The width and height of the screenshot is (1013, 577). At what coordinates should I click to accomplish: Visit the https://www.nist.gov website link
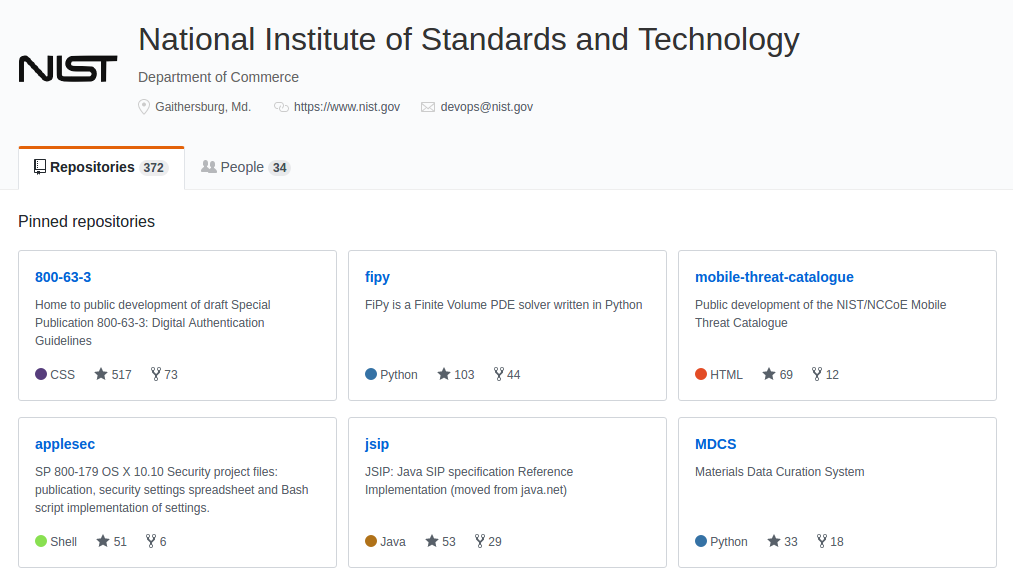pyautogui.click(x=347, y=107)
